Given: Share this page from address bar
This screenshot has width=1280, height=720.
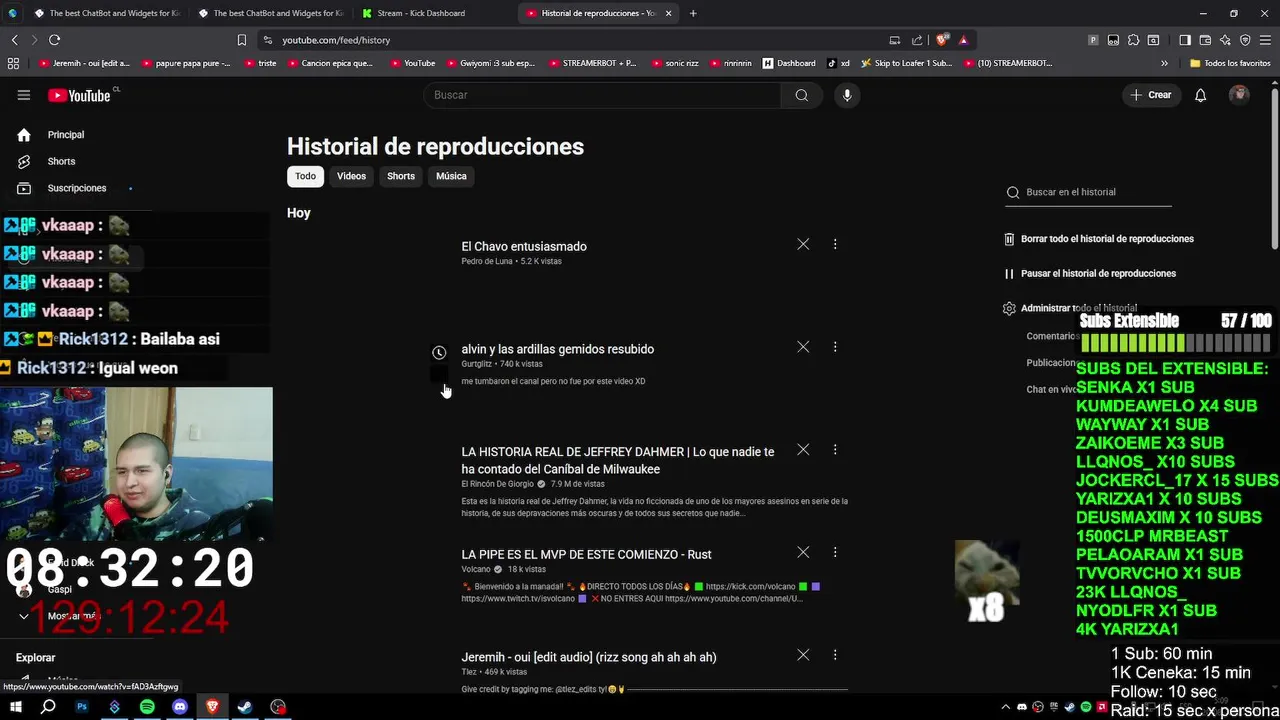Looking at the screenshot, I should coord(917,40).
